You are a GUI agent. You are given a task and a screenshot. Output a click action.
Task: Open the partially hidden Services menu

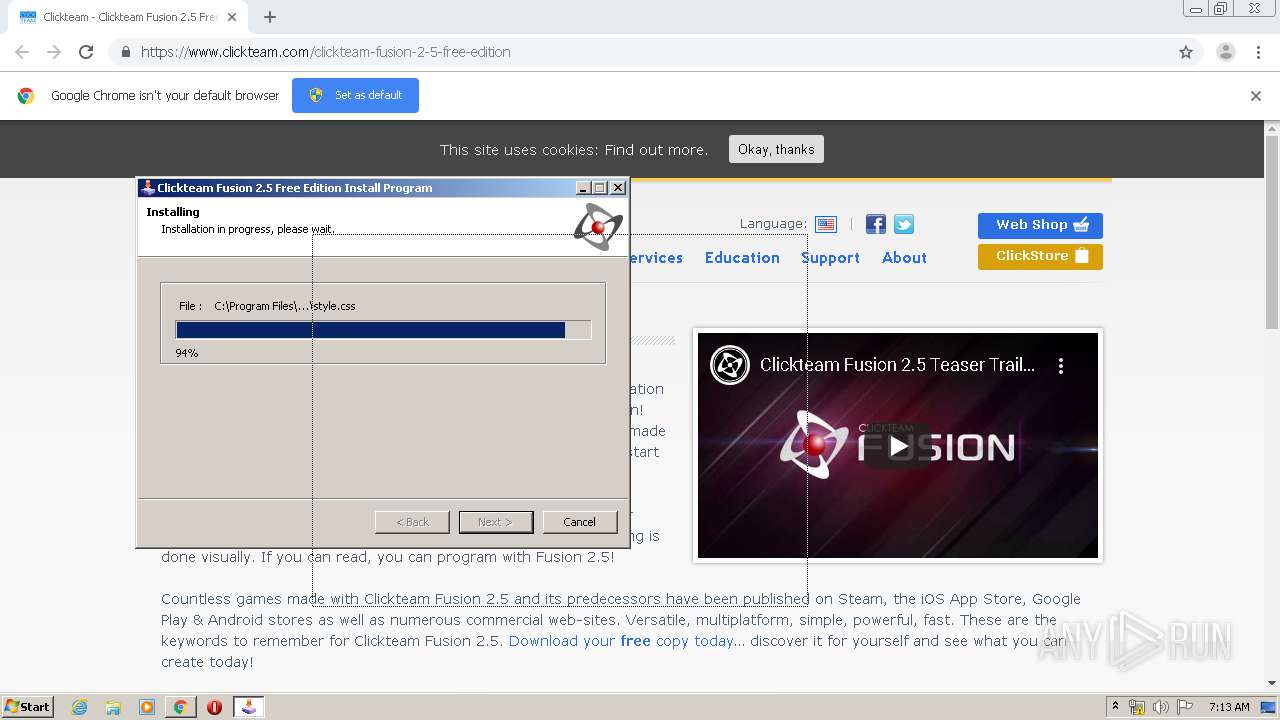656,258
